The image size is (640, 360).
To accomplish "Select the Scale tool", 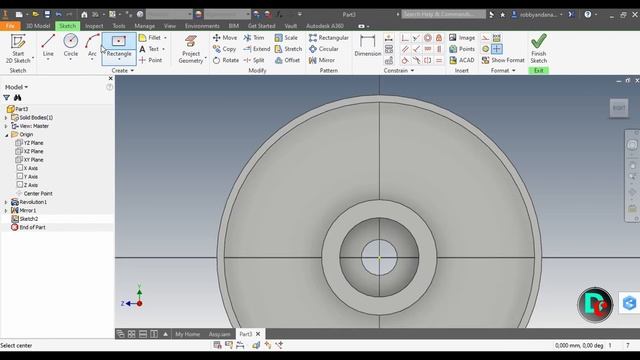I will pyautogui.click(x=286, y=38).
